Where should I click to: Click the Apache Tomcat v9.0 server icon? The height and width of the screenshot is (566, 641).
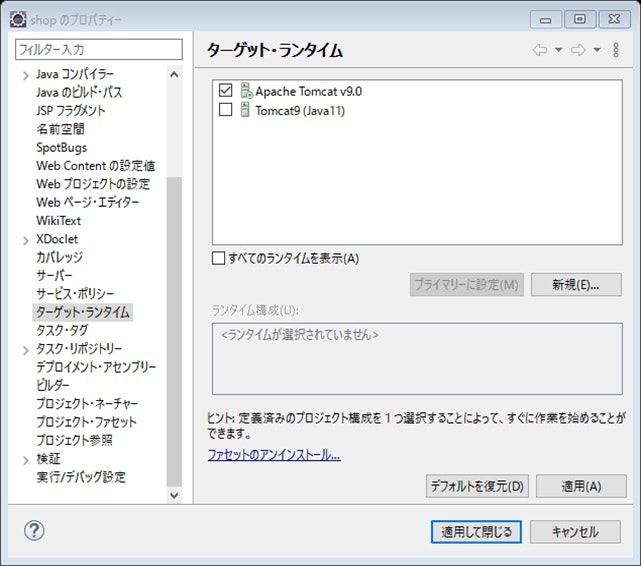(x=246, y=91)
